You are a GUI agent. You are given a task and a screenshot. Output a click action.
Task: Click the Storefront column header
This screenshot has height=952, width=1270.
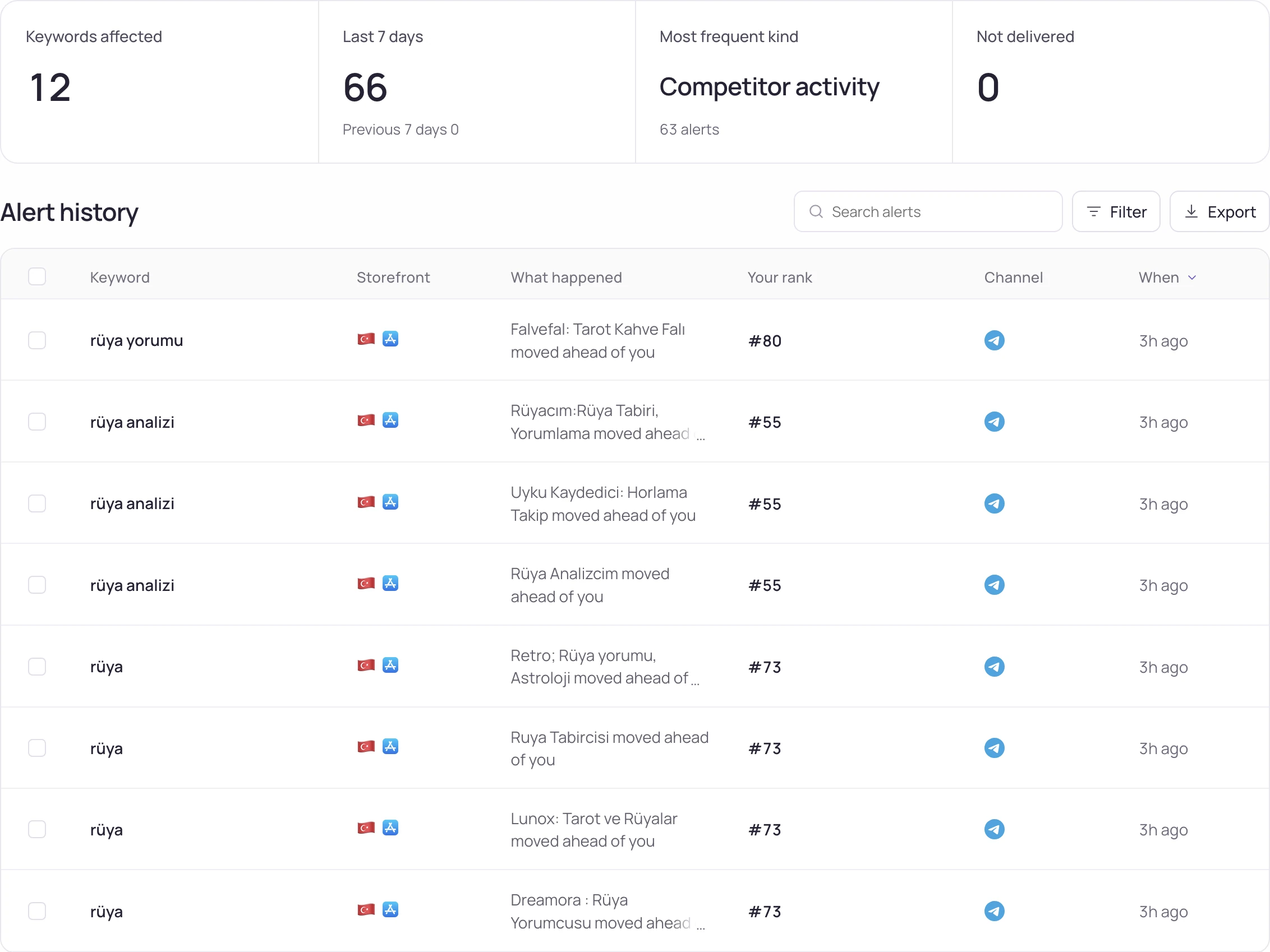click(x=393, y=278)
